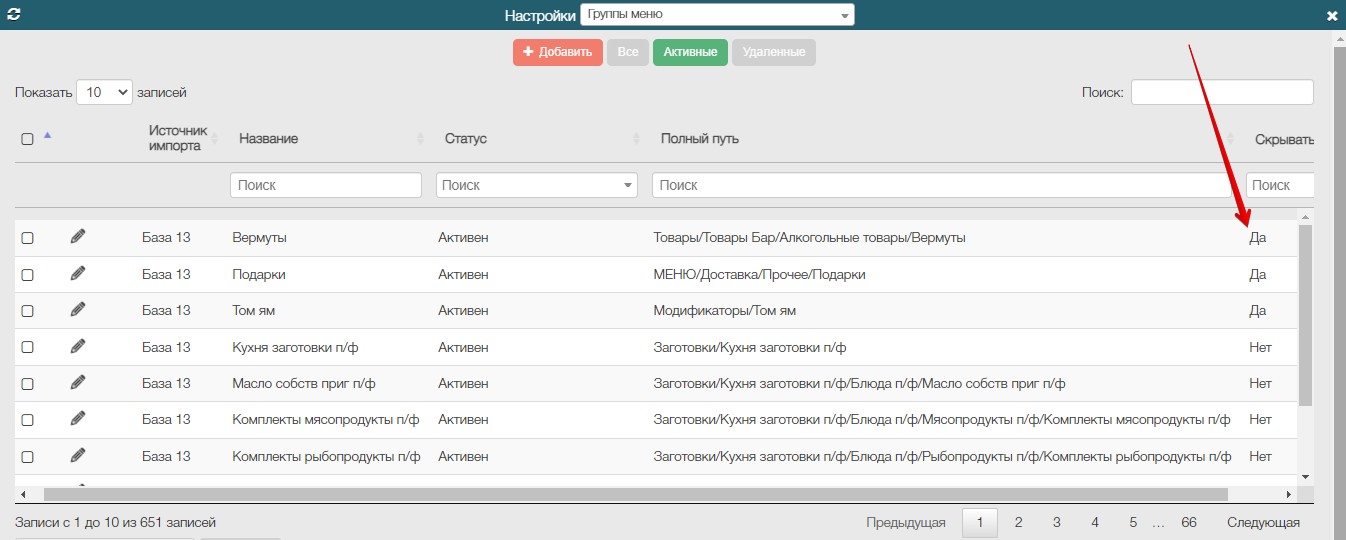Click pencil icon for Комплекты рыбопродукты п/ф
Viewport: 1346px width, 540px height.
[78, 455]
